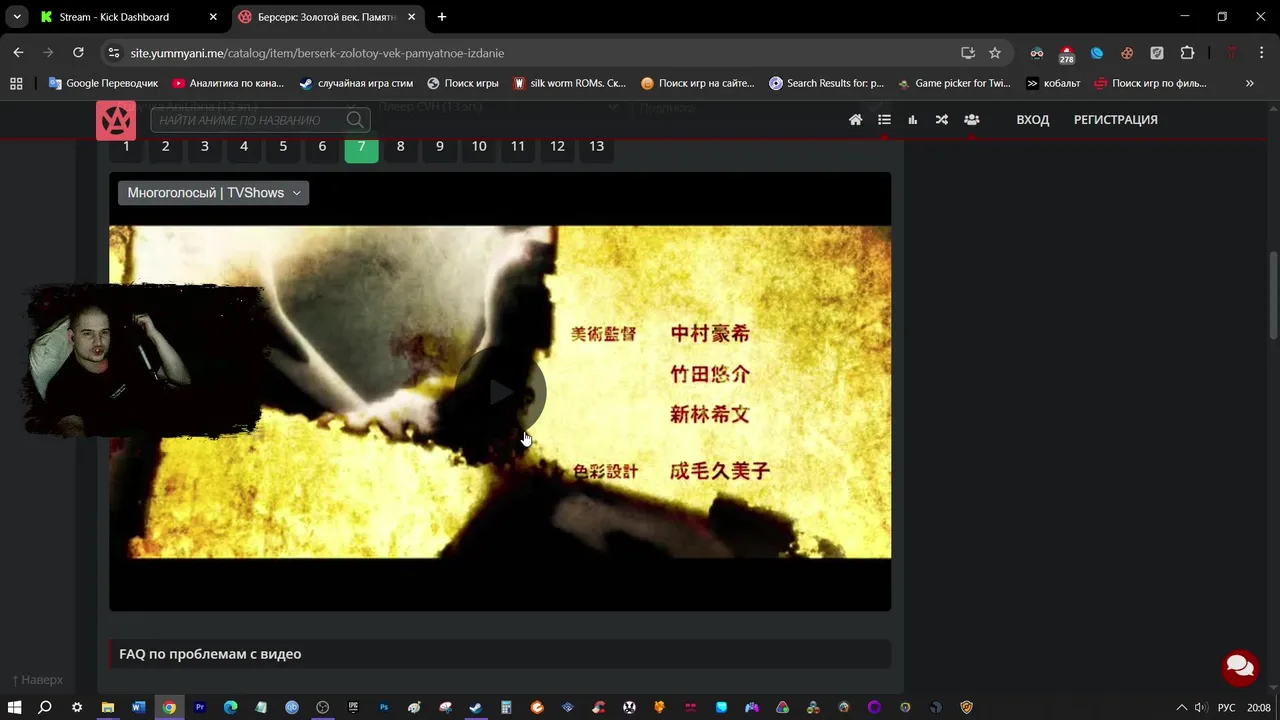Open the catalog list icon
Image resolution: width=1280 pixels, height=720 pixels.
(x=884, y=120)
